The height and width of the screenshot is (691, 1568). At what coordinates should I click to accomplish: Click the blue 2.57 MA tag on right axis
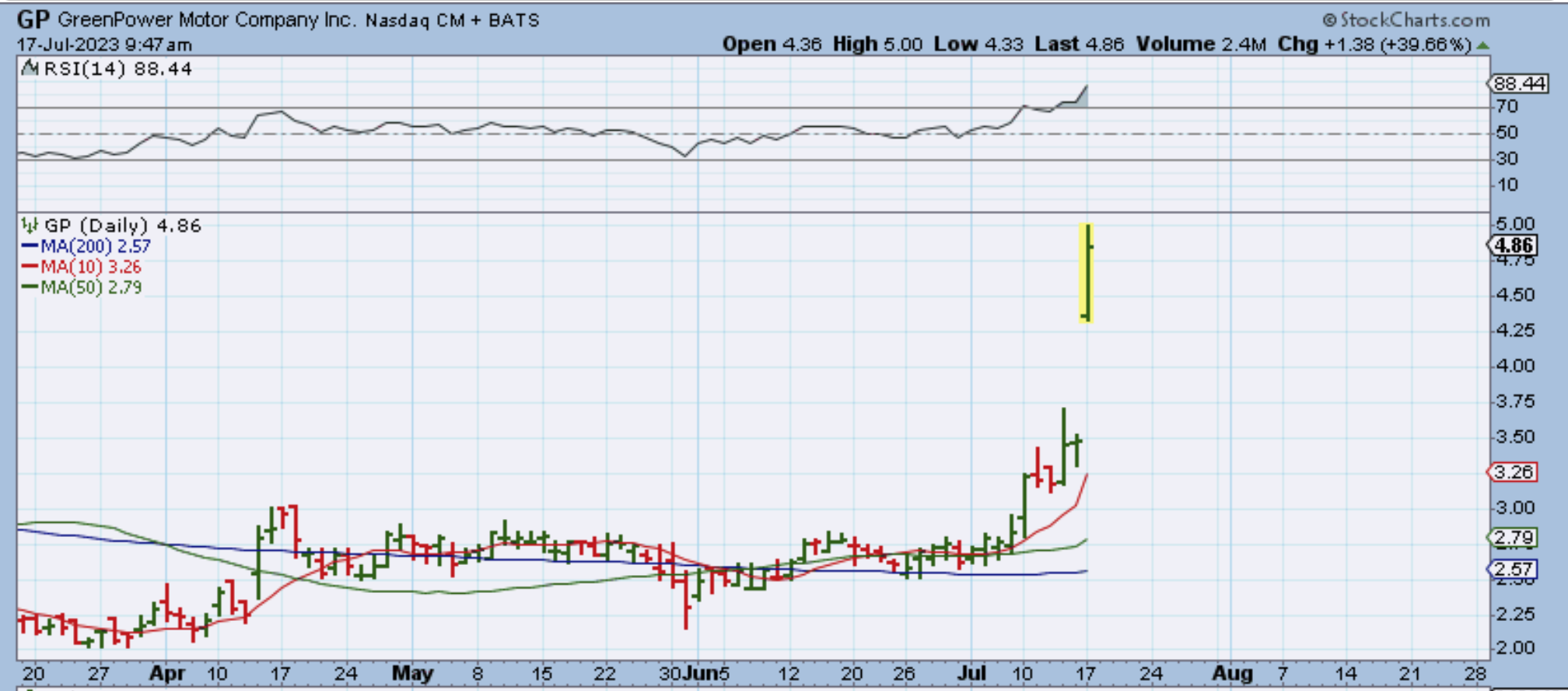(1514, 570)
